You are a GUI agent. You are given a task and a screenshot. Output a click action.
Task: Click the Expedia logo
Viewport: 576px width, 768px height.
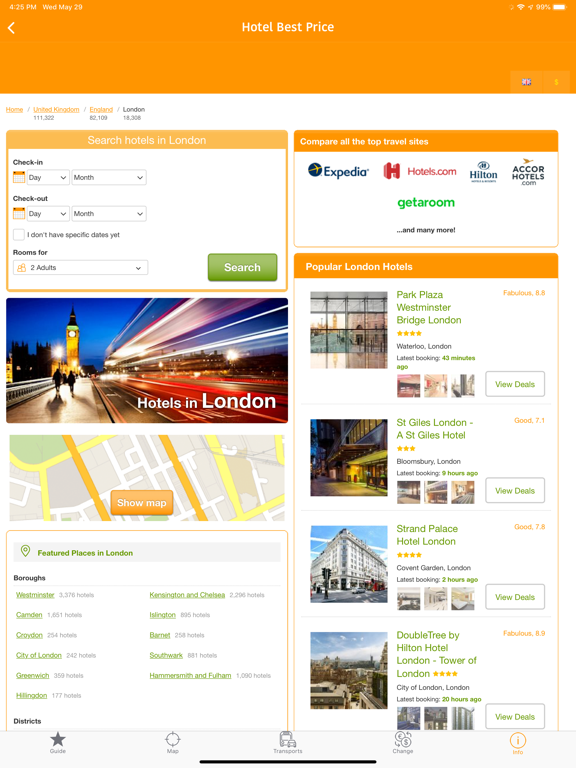338,171
